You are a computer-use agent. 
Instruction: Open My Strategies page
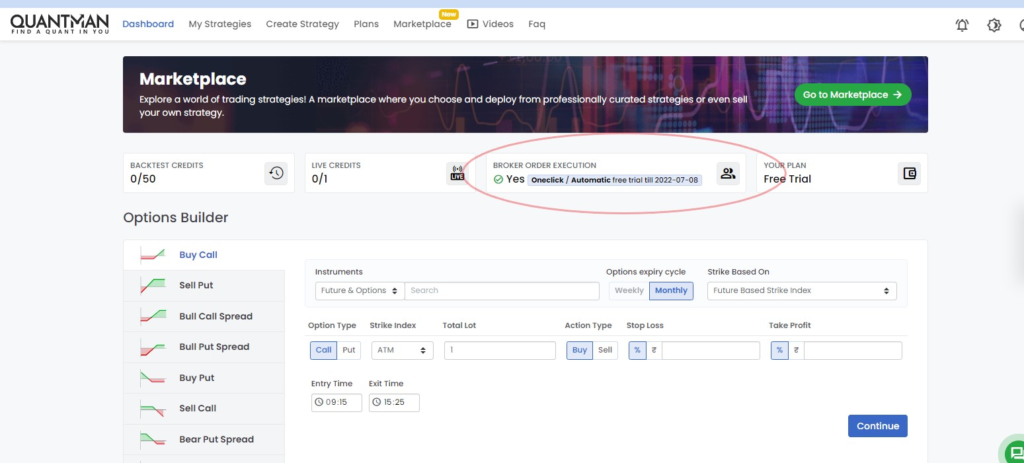click(220, 24)
